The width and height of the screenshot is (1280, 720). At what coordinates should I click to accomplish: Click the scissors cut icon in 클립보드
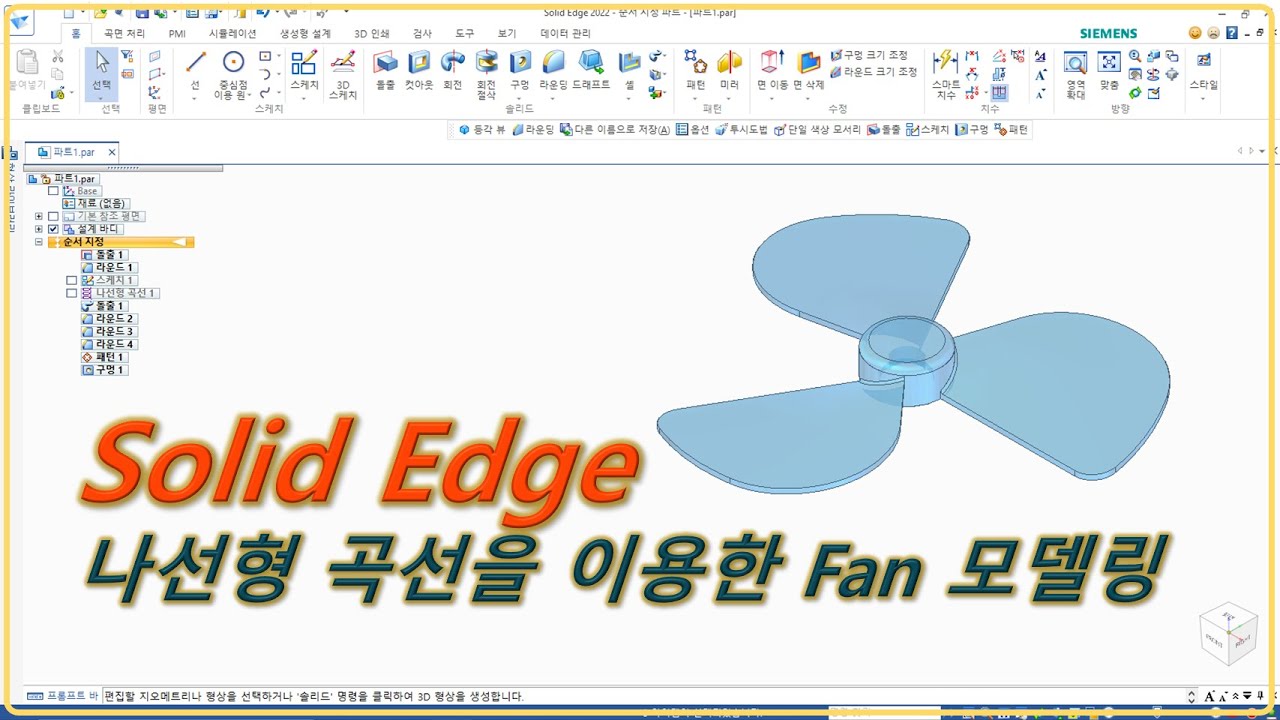point(58,56)
